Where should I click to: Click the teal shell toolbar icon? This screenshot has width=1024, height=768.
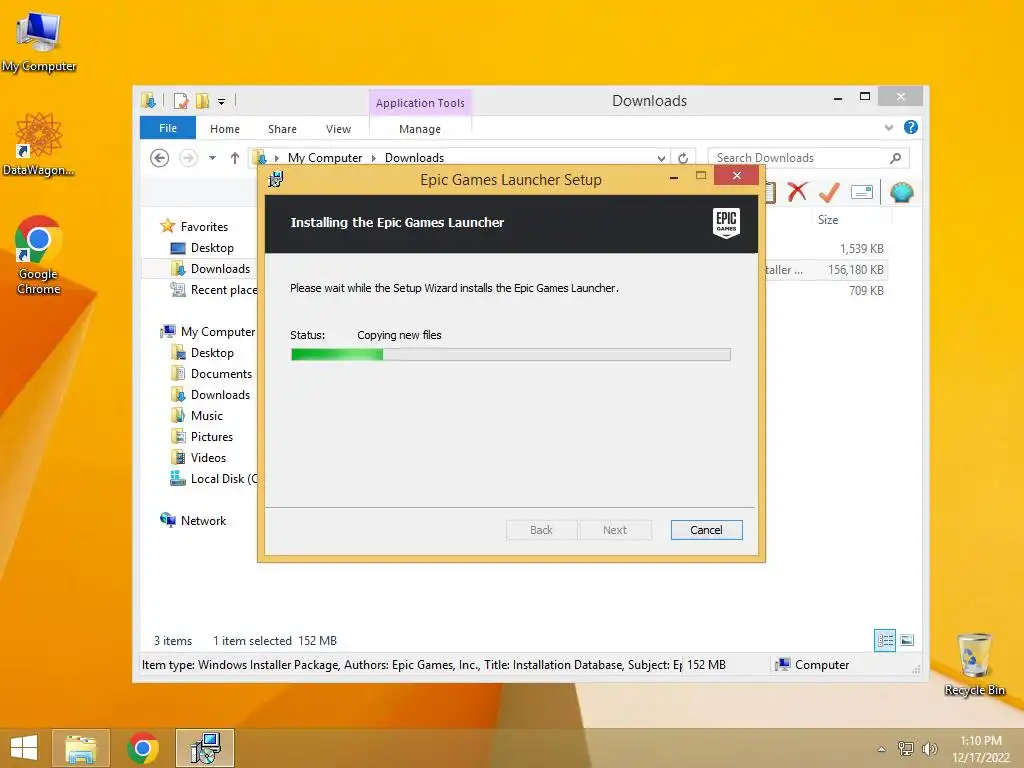902,192
